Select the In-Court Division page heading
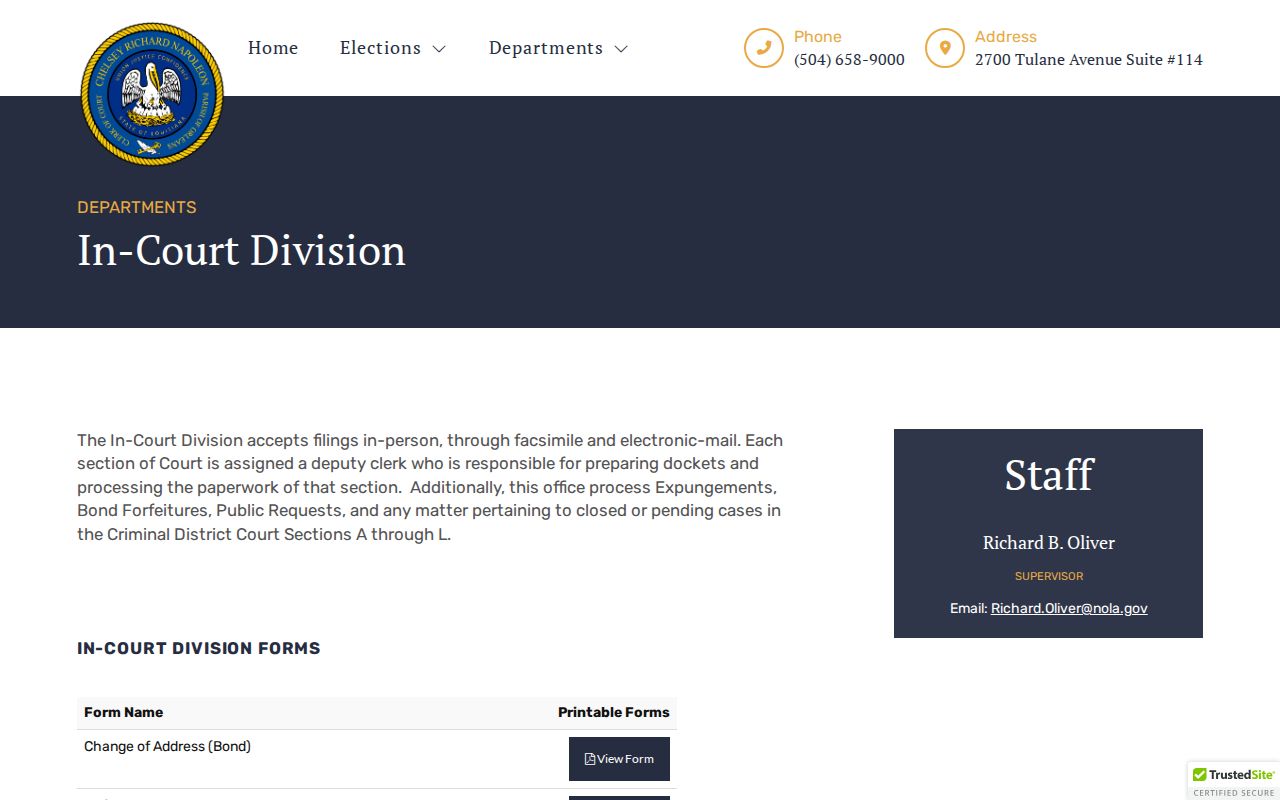 pyautogui.click(x=242, y=250)
